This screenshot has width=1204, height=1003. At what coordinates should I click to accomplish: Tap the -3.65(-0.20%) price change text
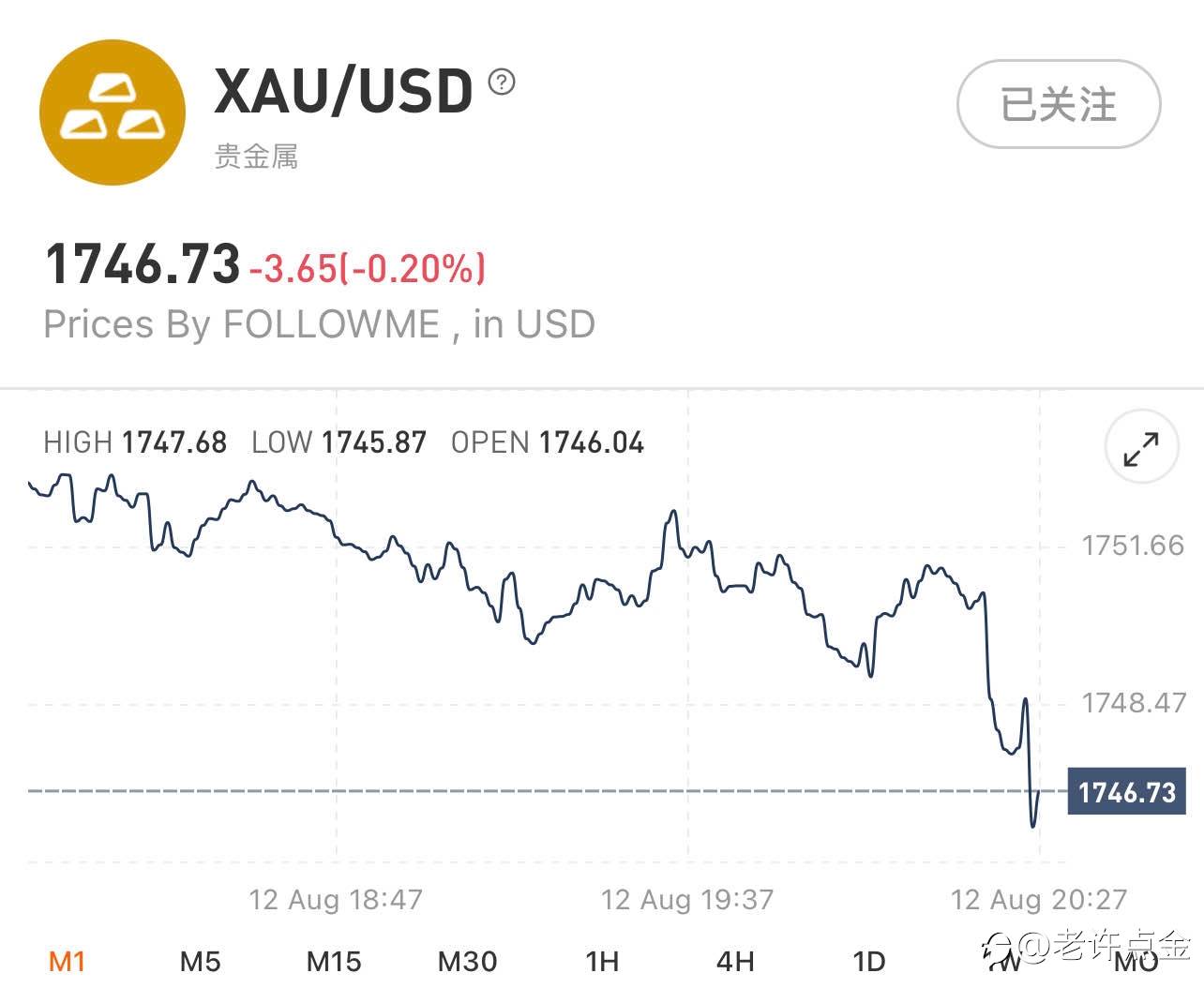[368, 269]
